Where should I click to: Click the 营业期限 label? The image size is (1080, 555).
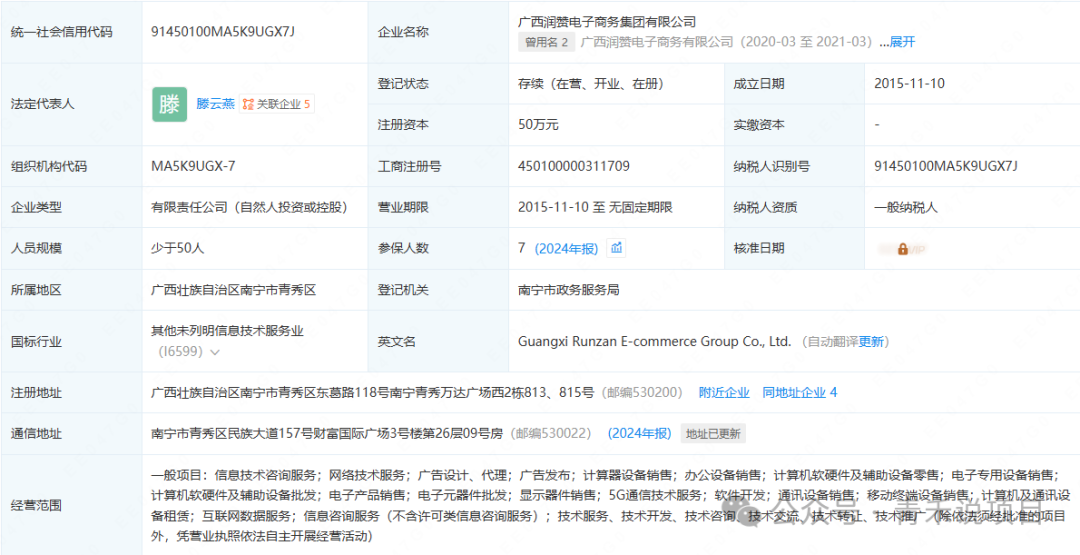pos(404,207)
